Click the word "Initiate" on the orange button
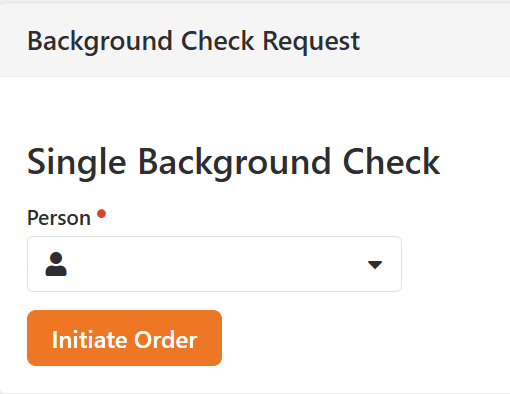 point(90,340)
